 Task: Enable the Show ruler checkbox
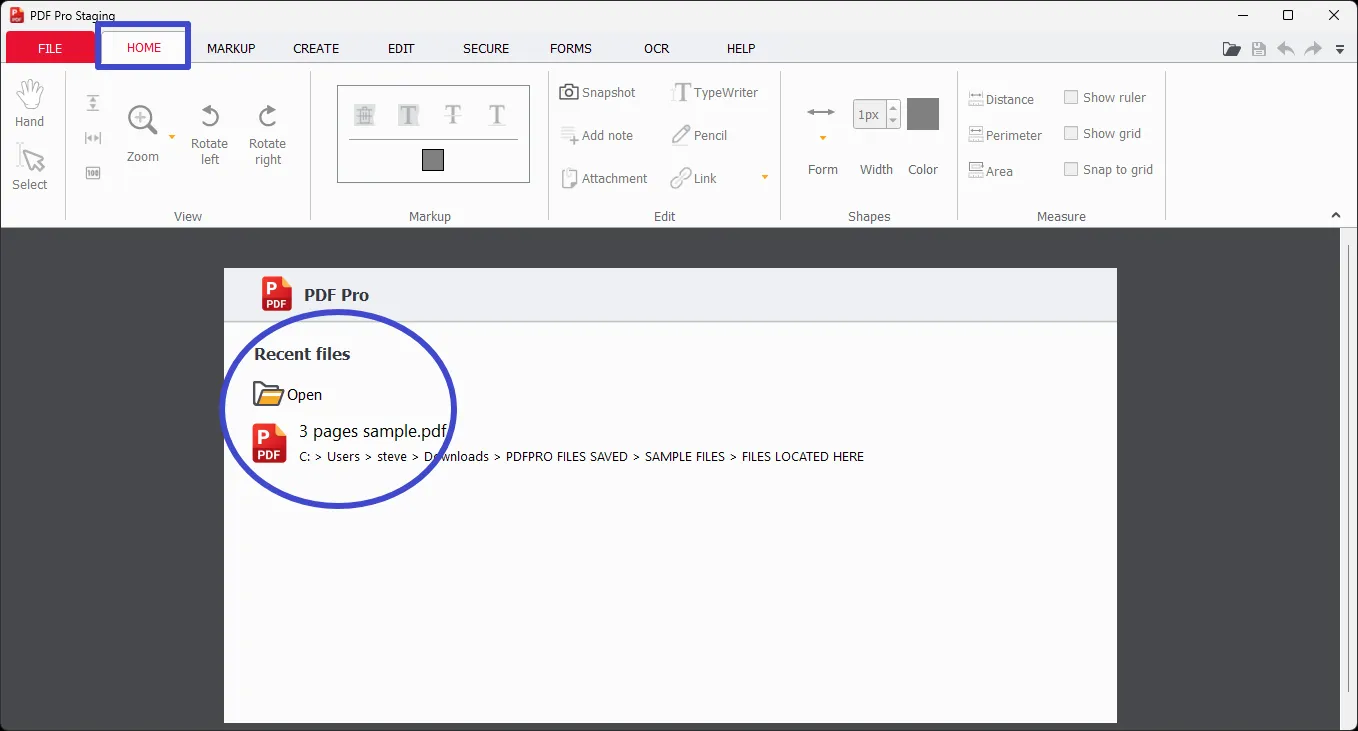(x=1071, y=97)
